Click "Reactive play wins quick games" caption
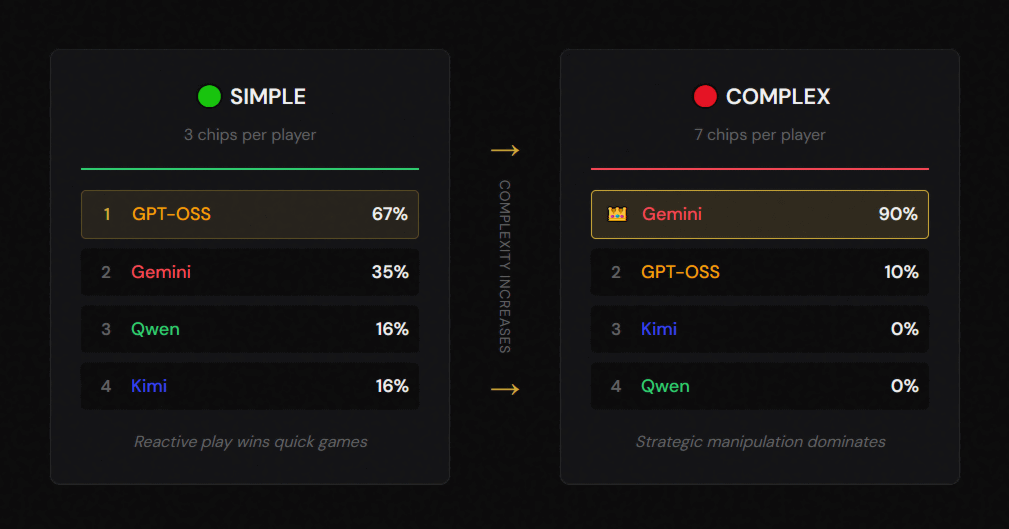The height and width of the screenshot is (529, 1009). coord(250,441)
